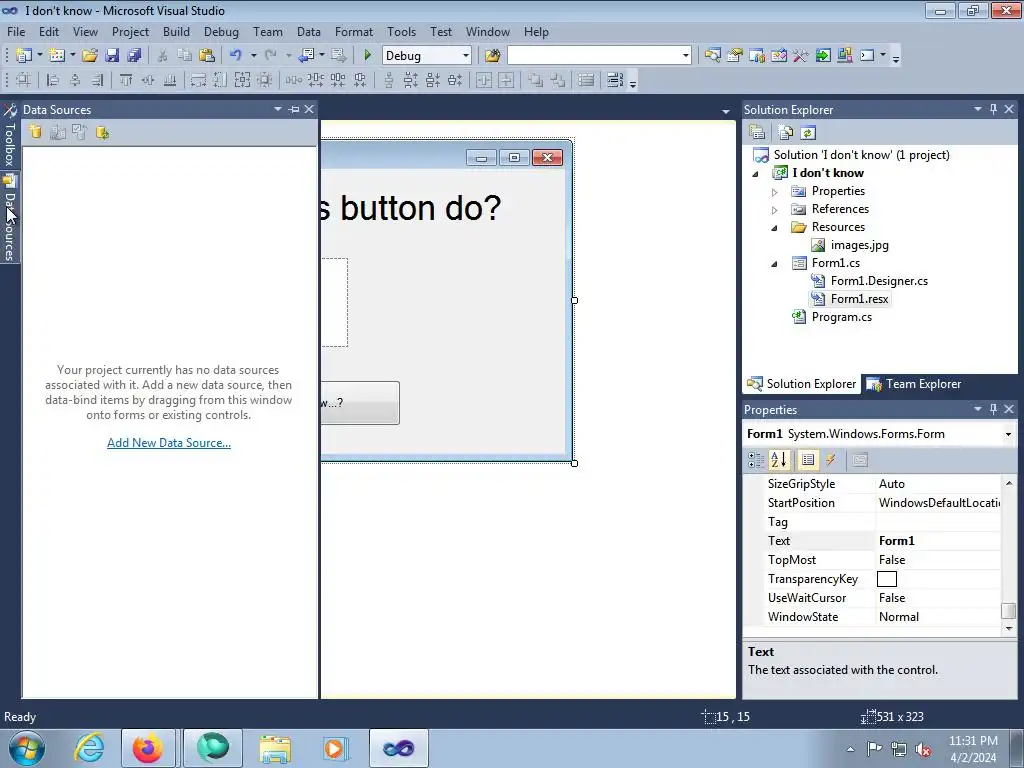Open Solution Explorer from toolbar icon

point(712,56)
